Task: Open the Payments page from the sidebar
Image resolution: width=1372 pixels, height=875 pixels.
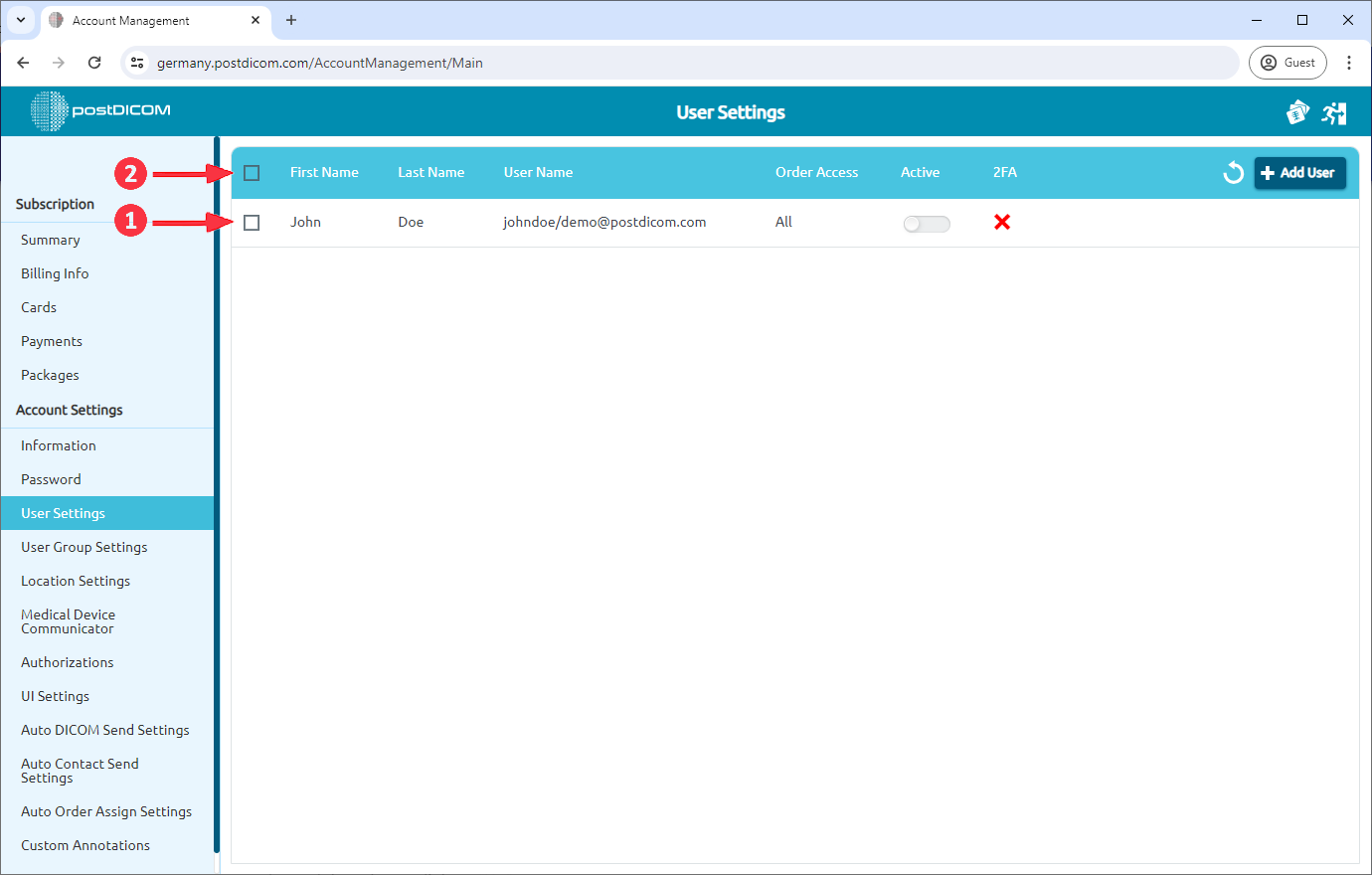Action: [x=51, y=340]
